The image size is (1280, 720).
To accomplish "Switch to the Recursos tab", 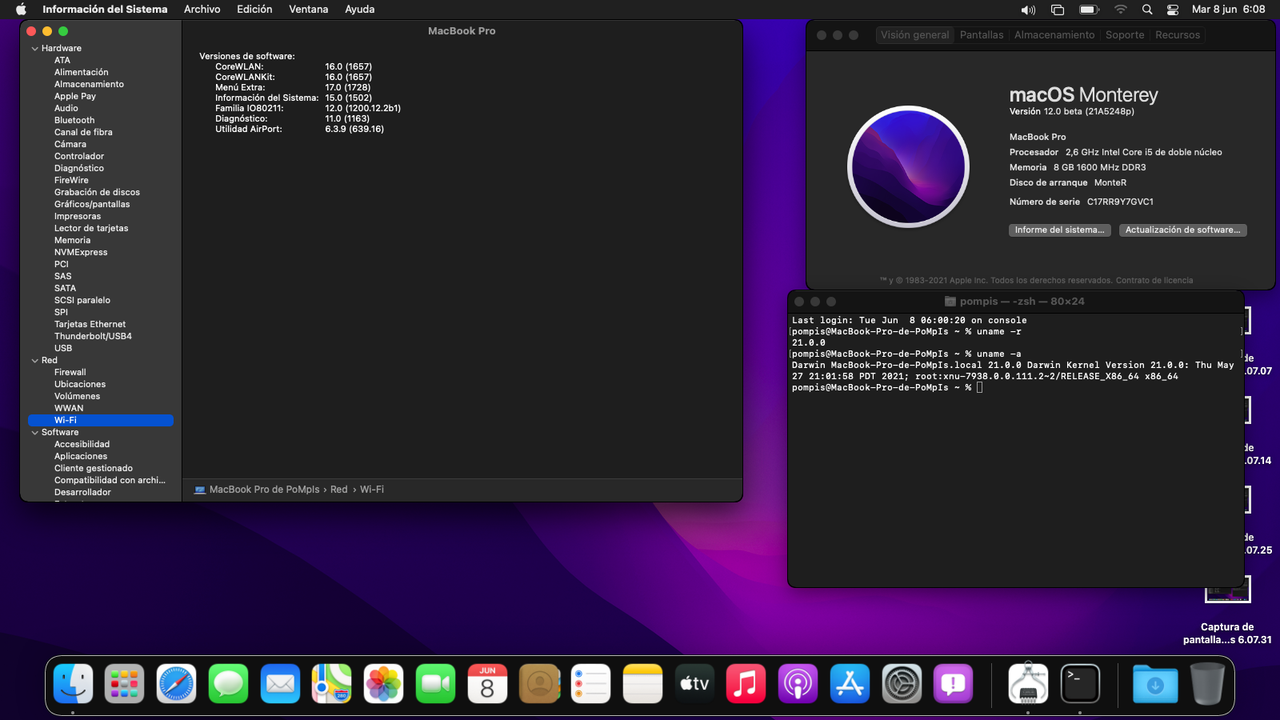I will click(1177, 34).
